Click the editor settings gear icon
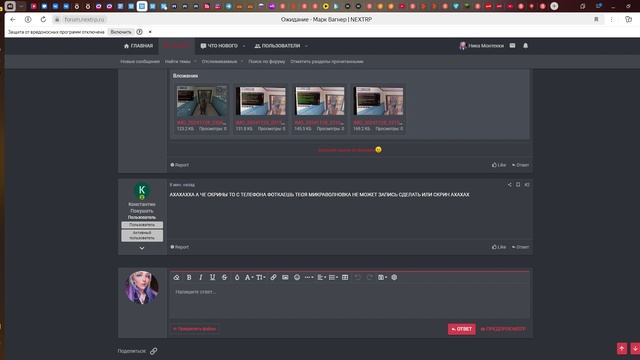The width and height of the screenshot is (640, 360). point(394,278)
